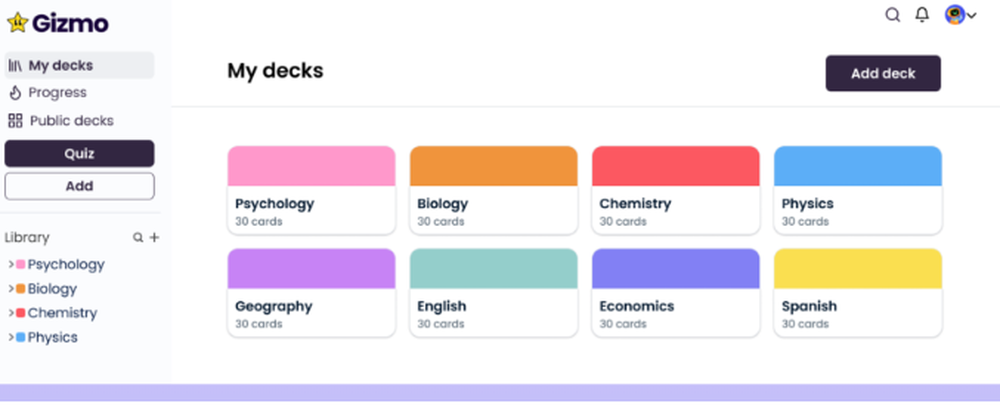This screenshot has height=407, width=1000.
Task: Add a library item with plus icon
Action: click(154, 238)
